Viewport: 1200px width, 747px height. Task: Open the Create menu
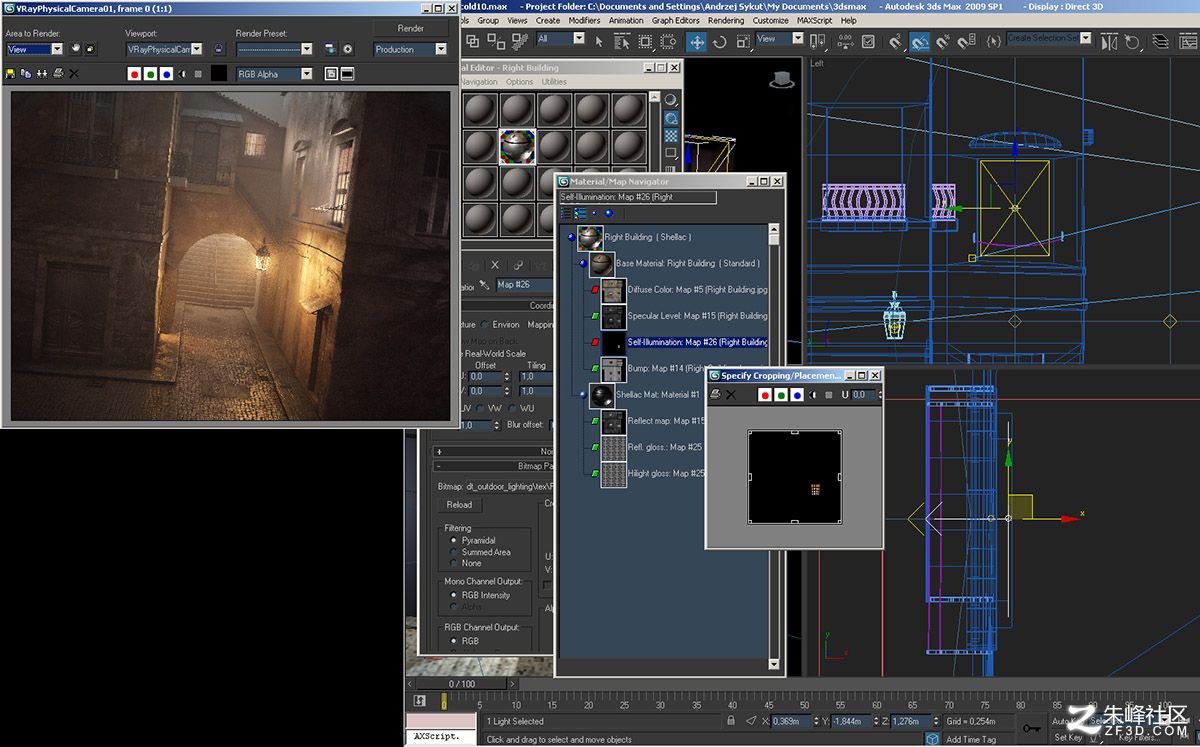point(548,20)
